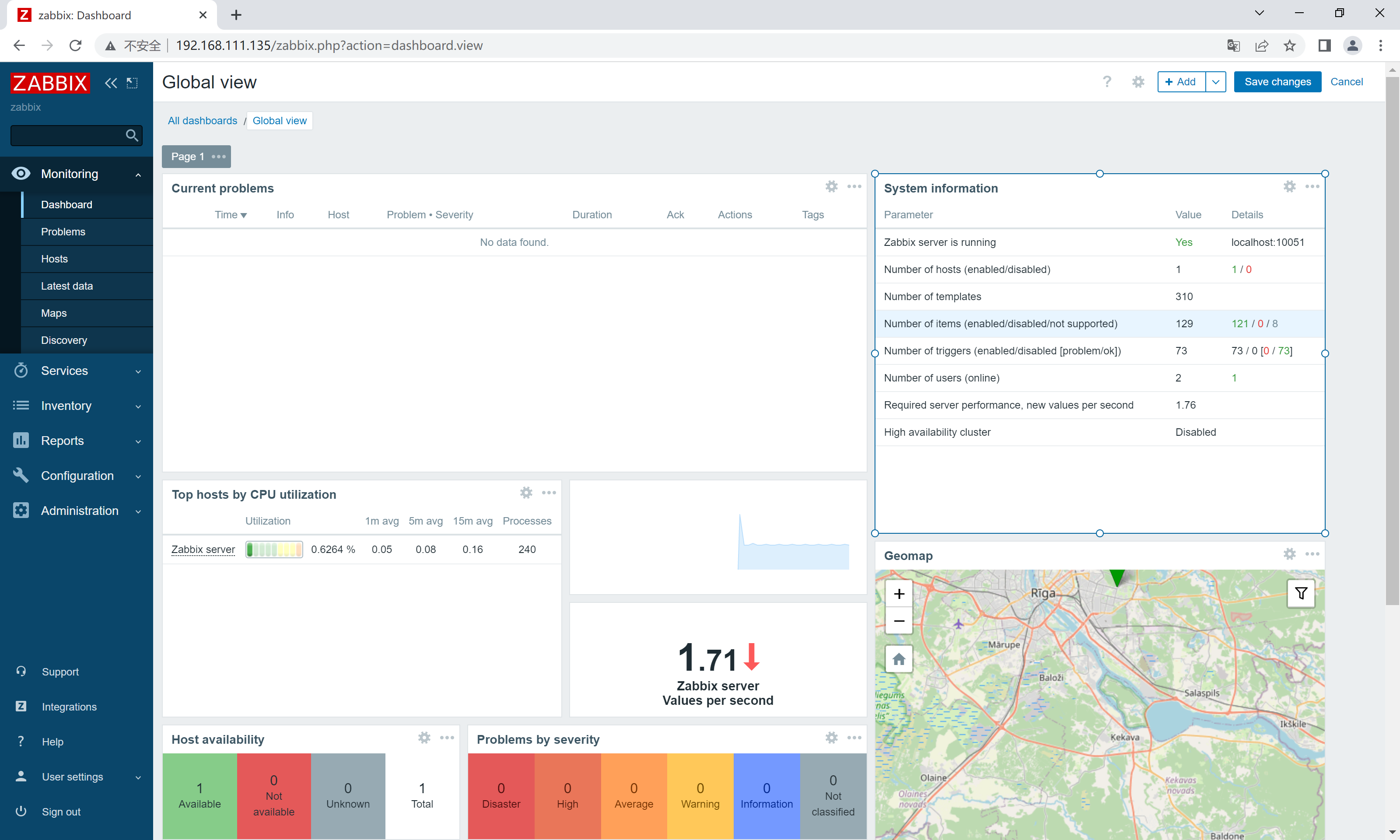Click the blue Information severity tile
The height and width of the screenshot is (840, 1400).
[766, 795]
